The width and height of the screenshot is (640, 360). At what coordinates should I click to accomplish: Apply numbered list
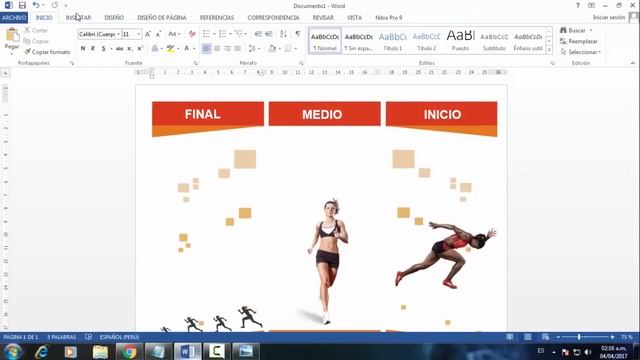[x=222, y=34]
